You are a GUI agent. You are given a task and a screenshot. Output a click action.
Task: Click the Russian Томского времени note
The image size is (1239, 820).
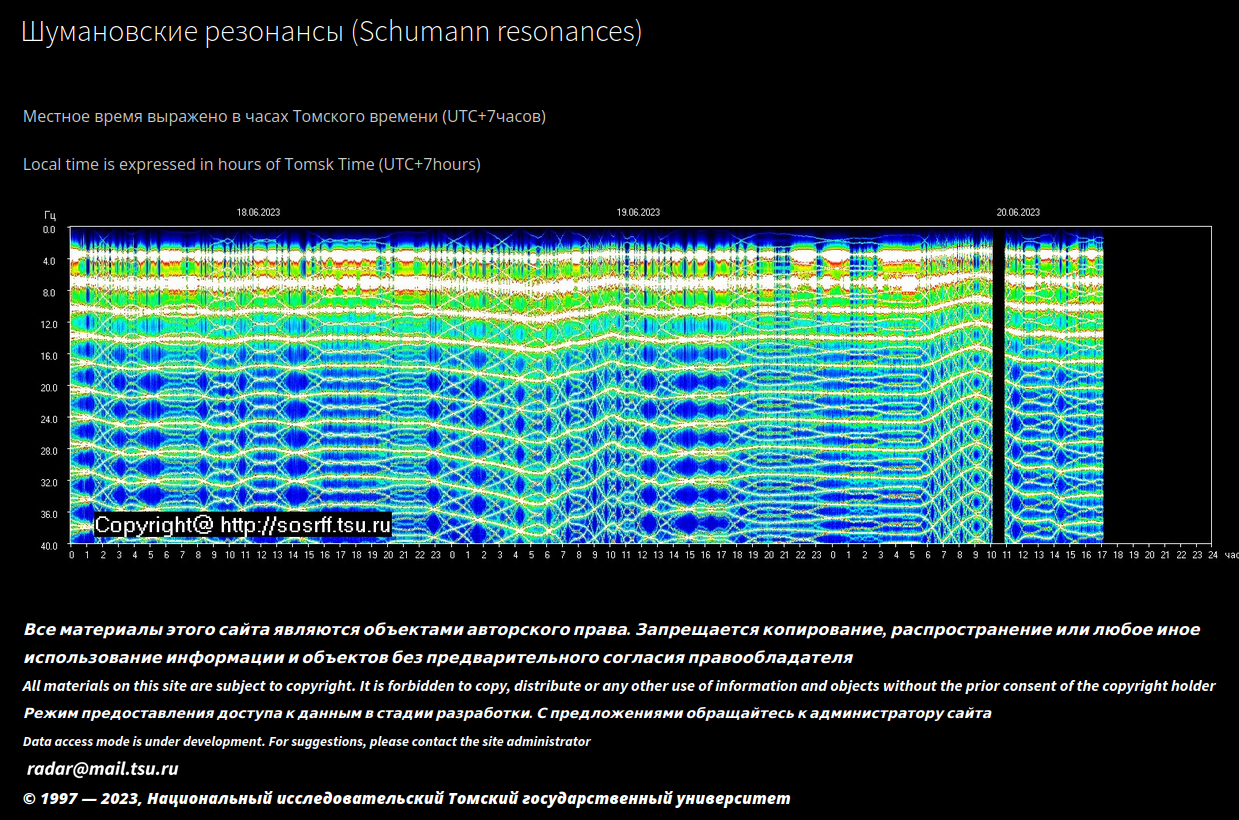[x=284, y=117]
